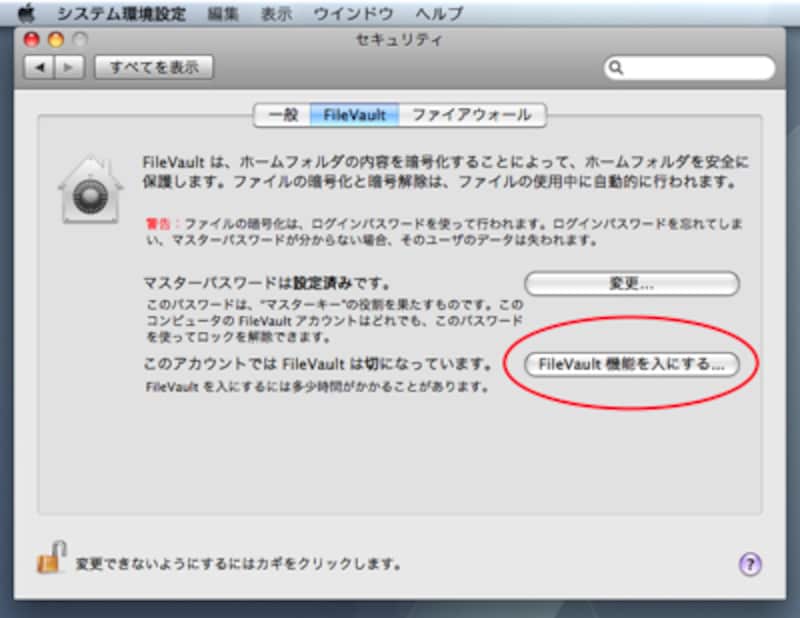This screenshot has height=618, width=800.
Task: Click text このアカウントでは FileVault は切になっています
Action: (x=317, y=364)
